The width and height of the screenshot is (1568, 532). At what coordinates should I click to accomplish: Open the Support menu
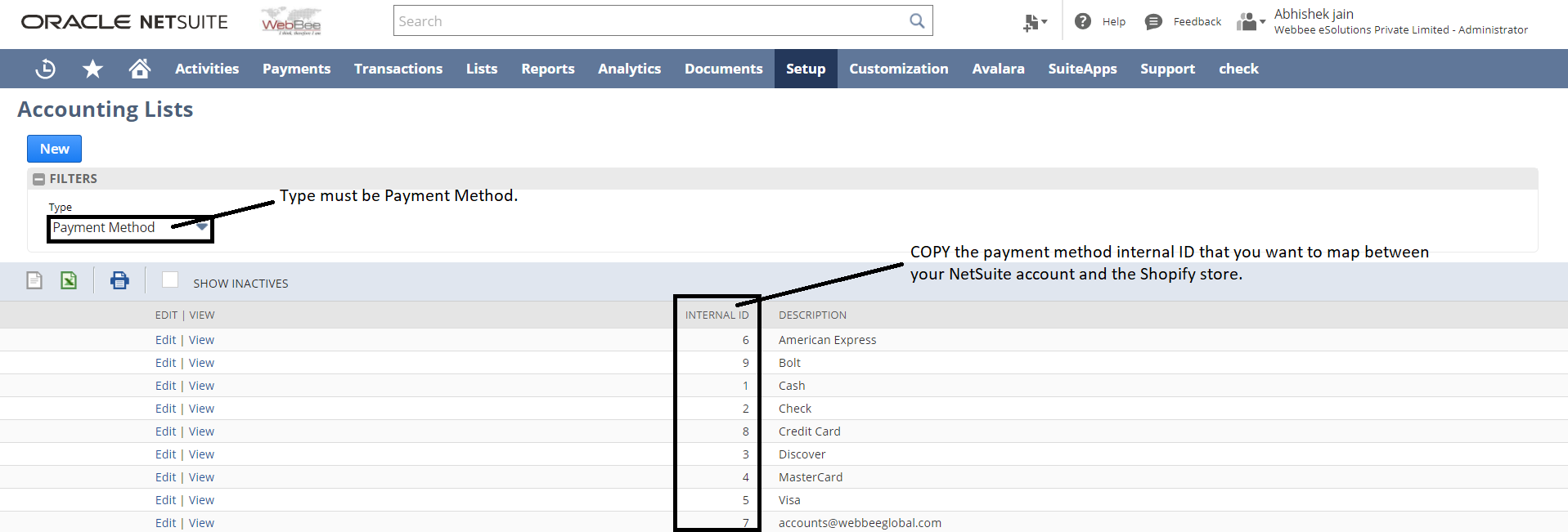tap(1167, 69)
